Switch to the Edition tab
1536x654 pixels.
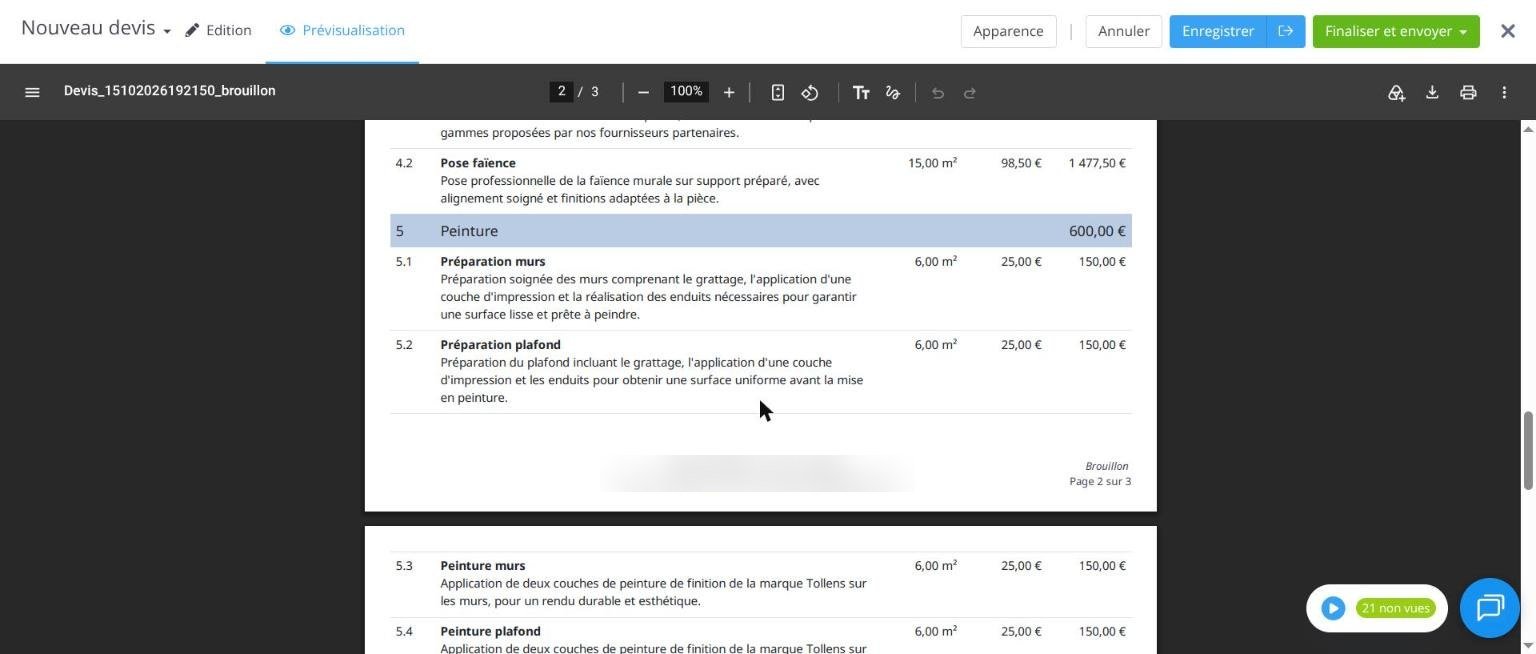[x=218, y=30]
